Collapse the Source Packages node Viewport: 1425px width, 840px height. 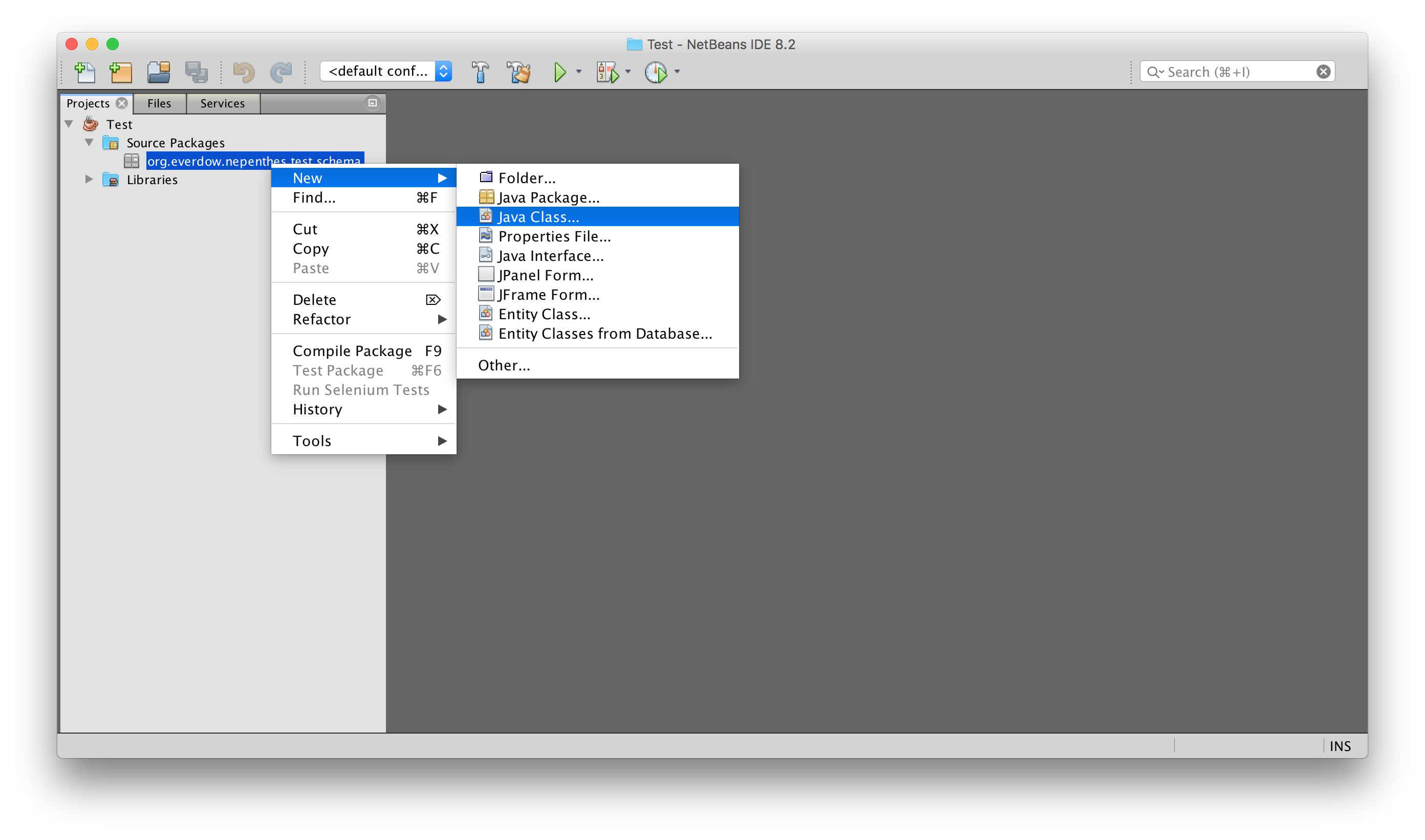tap(90, 142)
